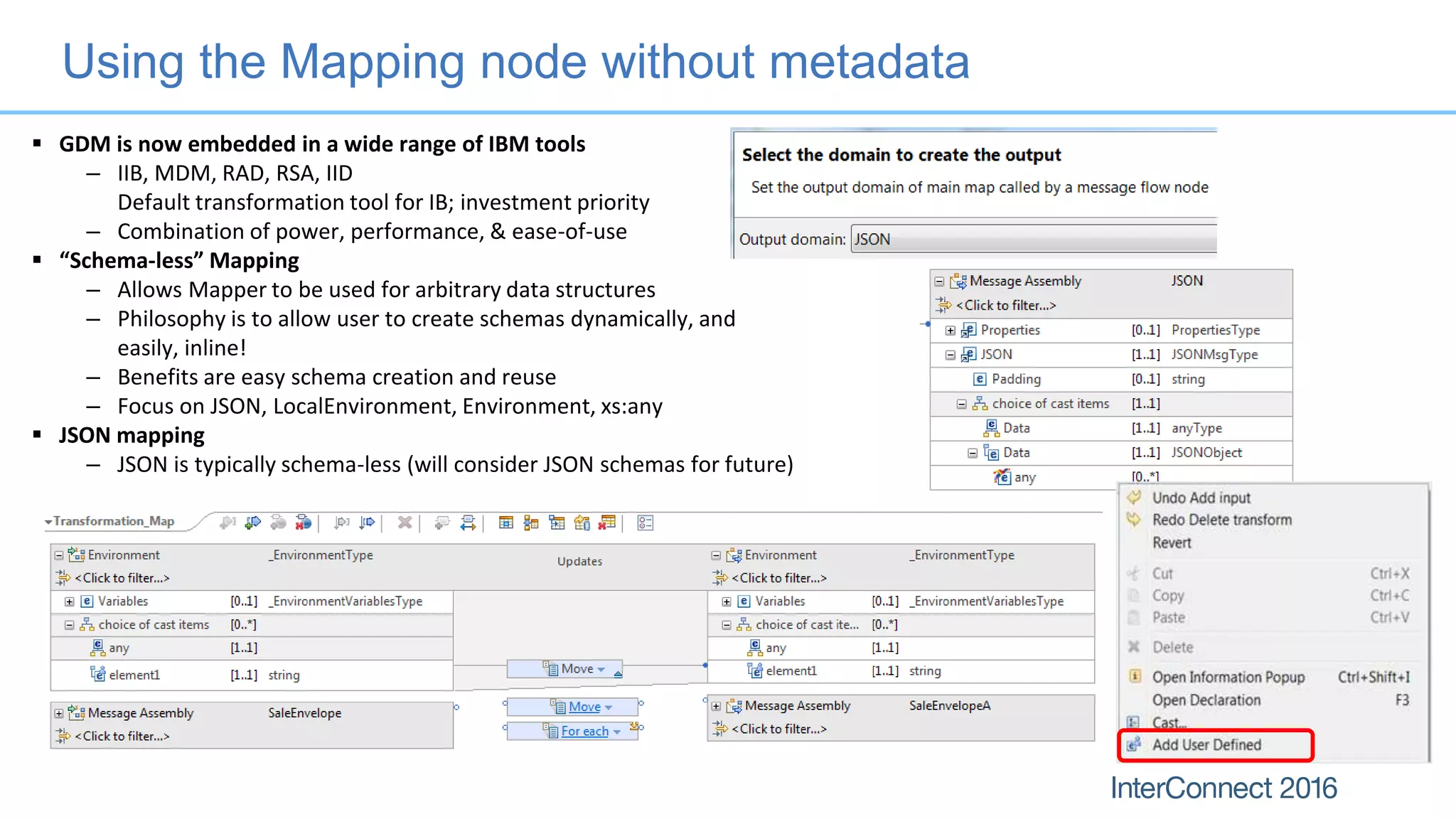
Task: Collapse the JSONObject Data node
Action: coord(973,453)
